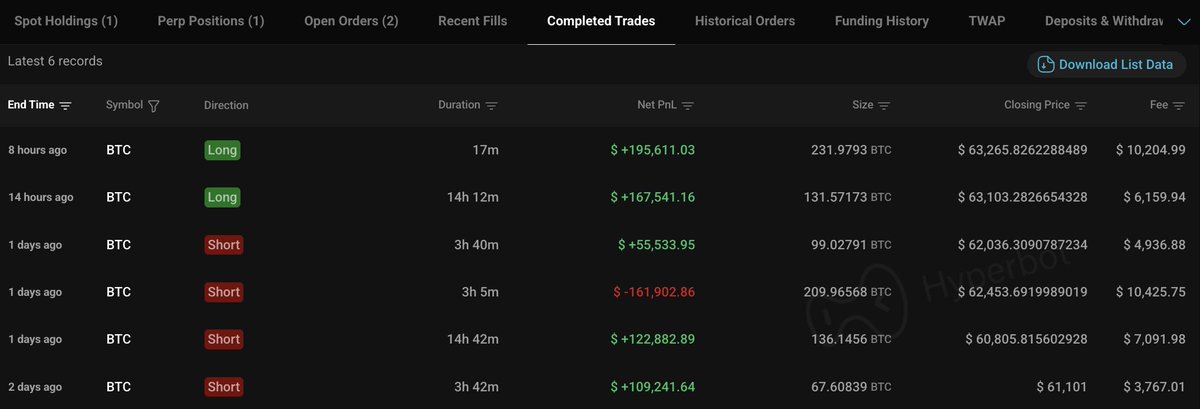Click the Short badge in the 14h 42m row
This screenshot has width=1200, height=409.
224,339
